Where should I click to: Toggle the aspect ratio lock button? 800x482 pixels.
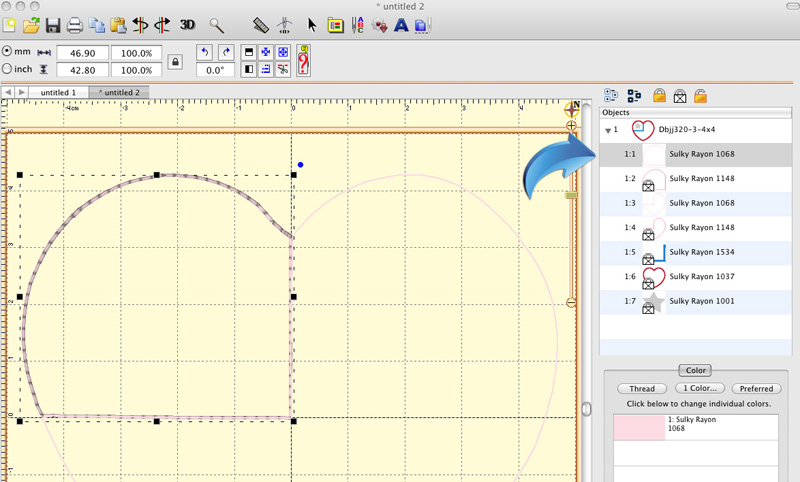click(175, 62)
